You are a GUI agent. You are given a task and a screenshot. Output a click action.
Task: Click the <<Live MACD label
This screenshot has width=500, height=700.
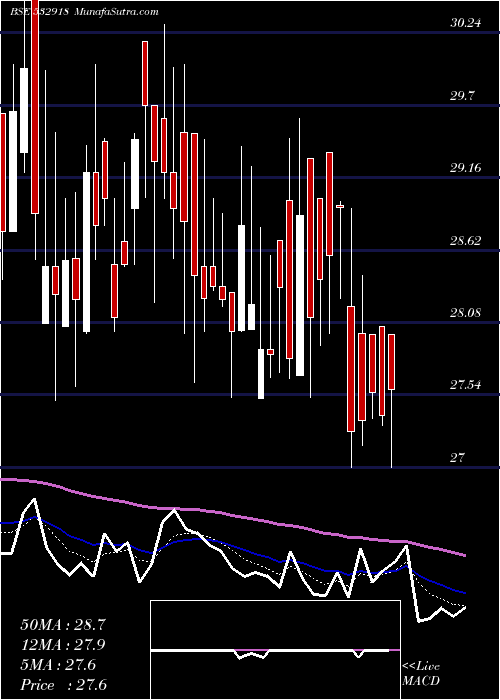pyautogui.click(x=421, y=674)
